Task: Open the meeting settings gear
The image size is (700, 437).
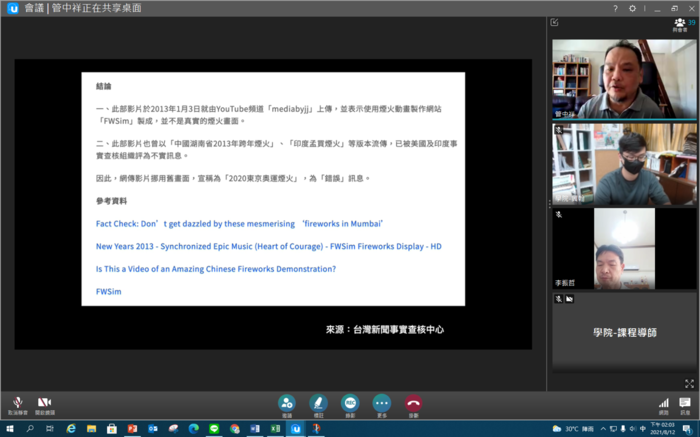Action: tap(632, 8)
